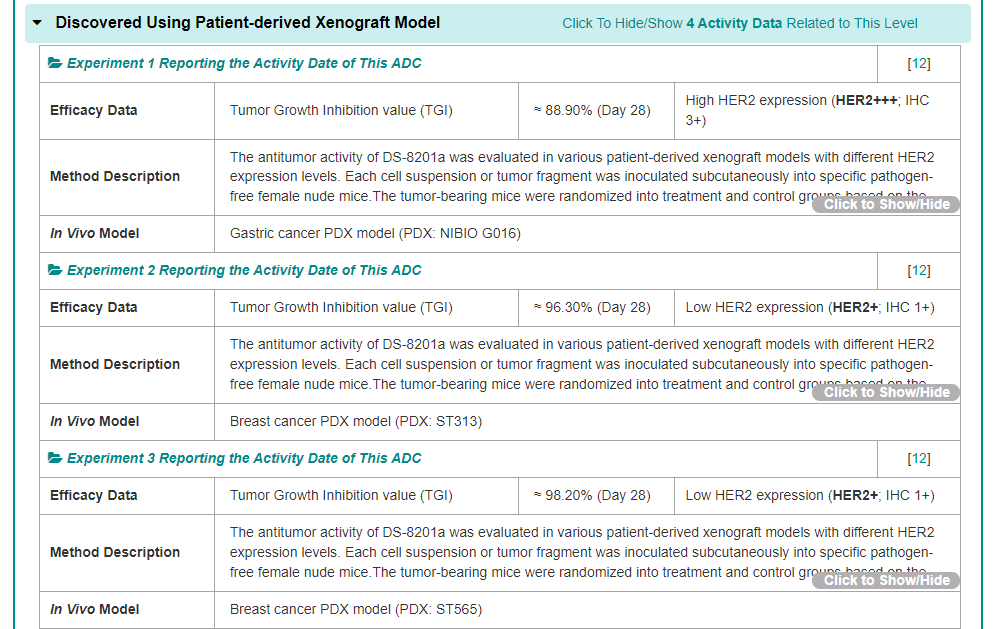This screenshot has width=1000, height=629.
Task: Select Experiment 3 Reporting the Activity title
Action: pyautogui.click(x=244, y=458)
